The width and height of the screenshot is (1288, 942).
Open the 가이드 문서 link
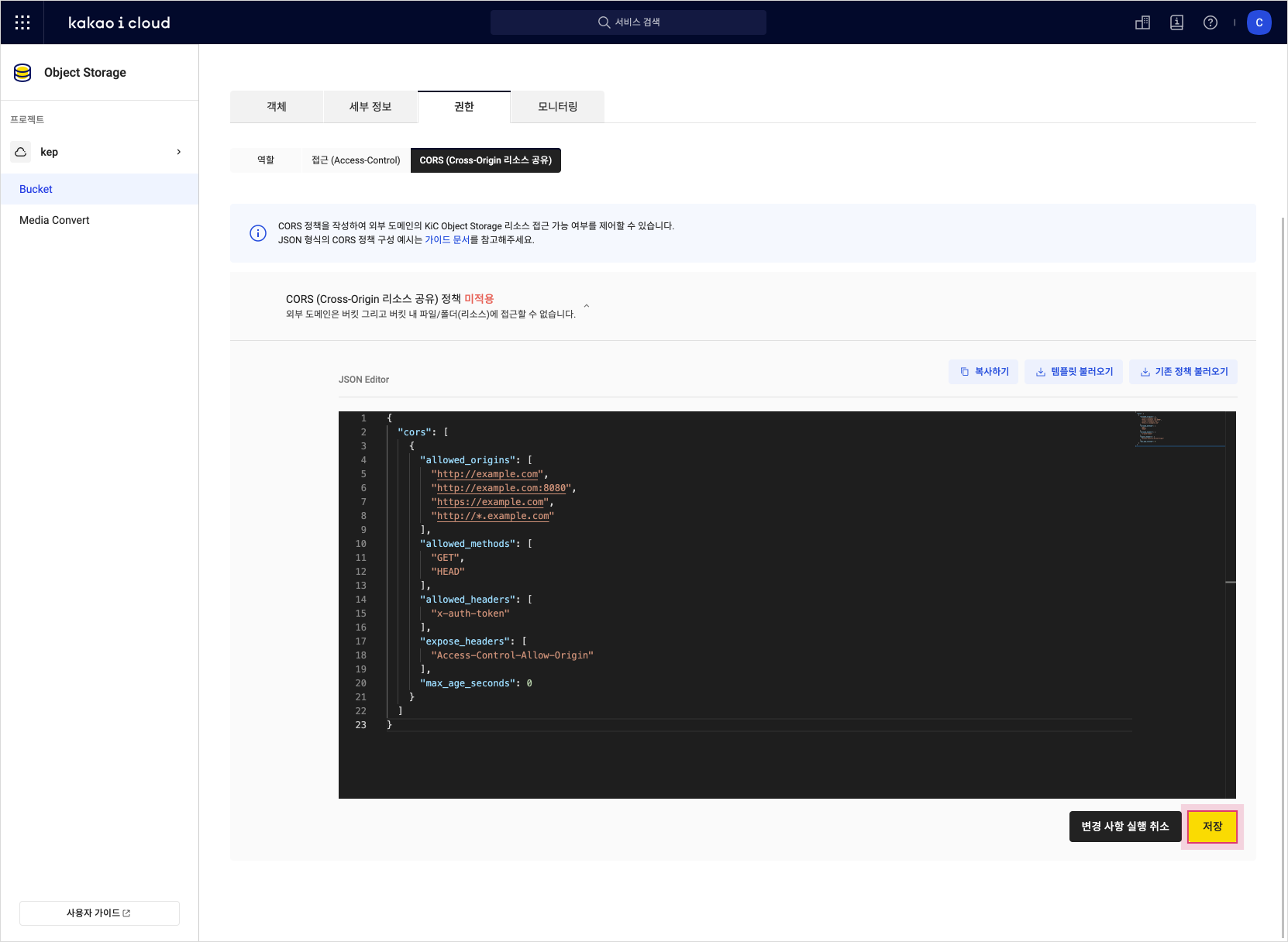[x=447, y=240]
